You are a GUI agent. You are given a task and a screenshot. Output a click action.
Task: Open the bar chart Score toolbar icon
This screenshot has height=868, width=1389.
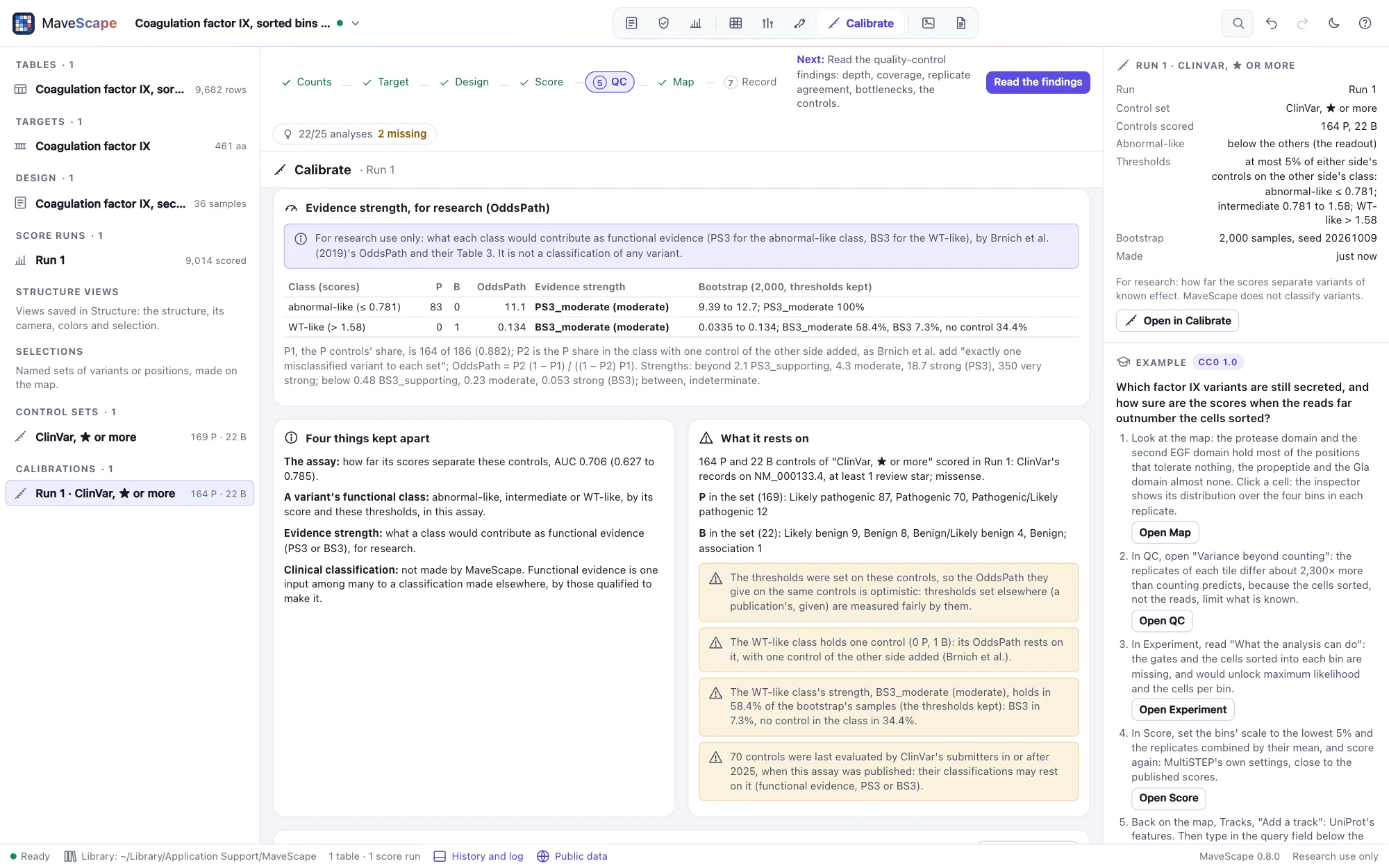click(696, 23)
